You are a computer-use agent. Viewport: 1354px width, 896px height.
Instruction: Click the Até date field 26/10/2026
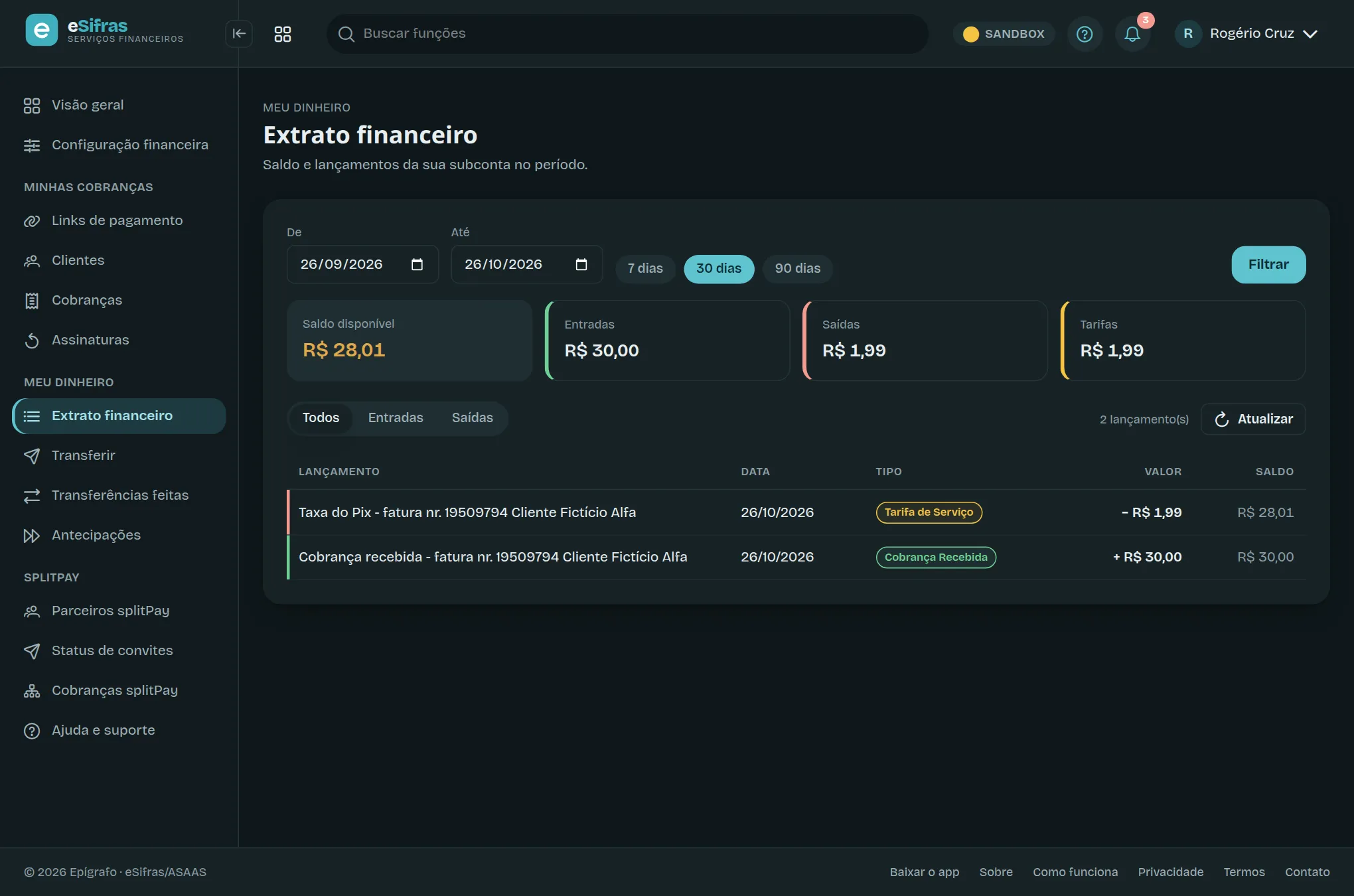pos(527,264)
